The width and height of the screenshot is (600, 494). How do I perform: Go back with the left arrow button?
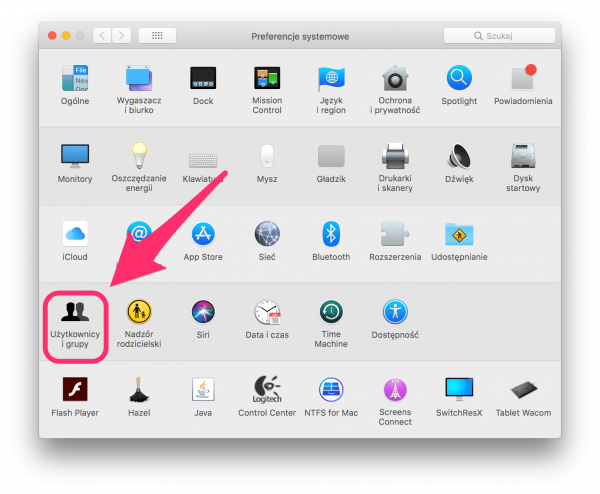(102, 36)
